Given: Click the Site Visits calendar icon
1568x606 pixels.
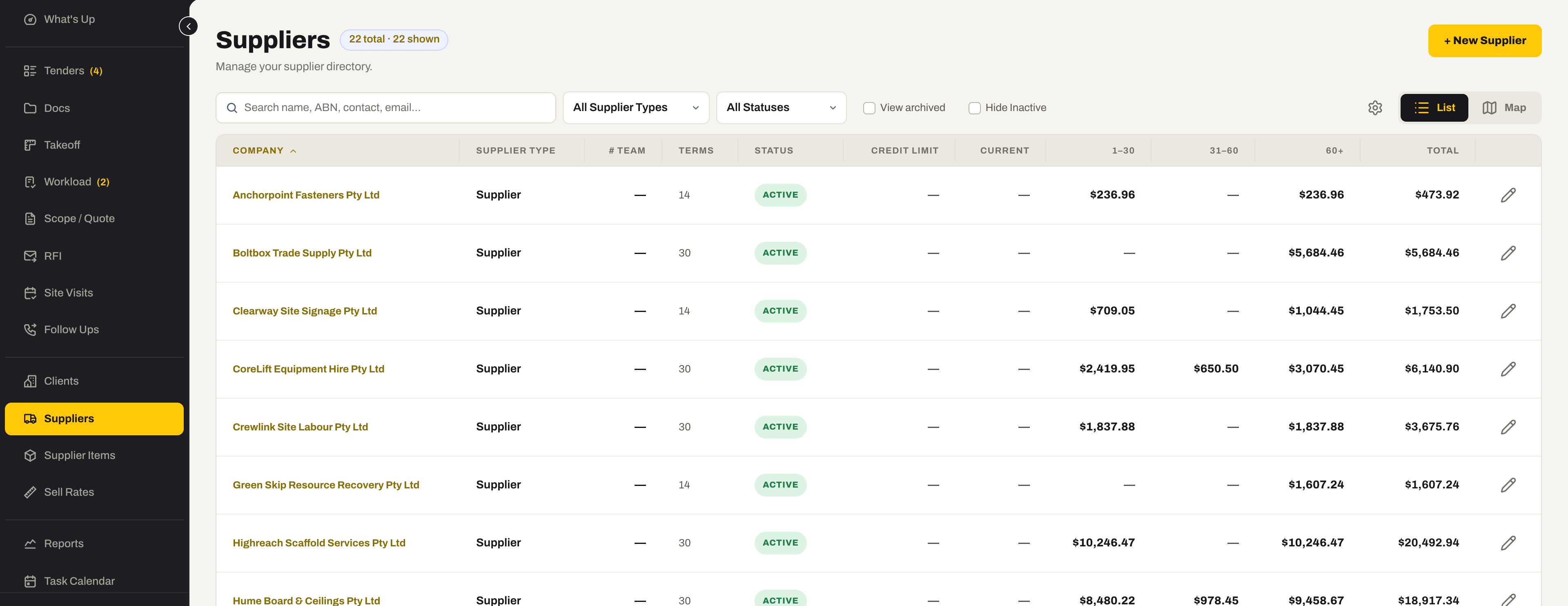Looking at the screenshot, I should click(x=30, y=293).
